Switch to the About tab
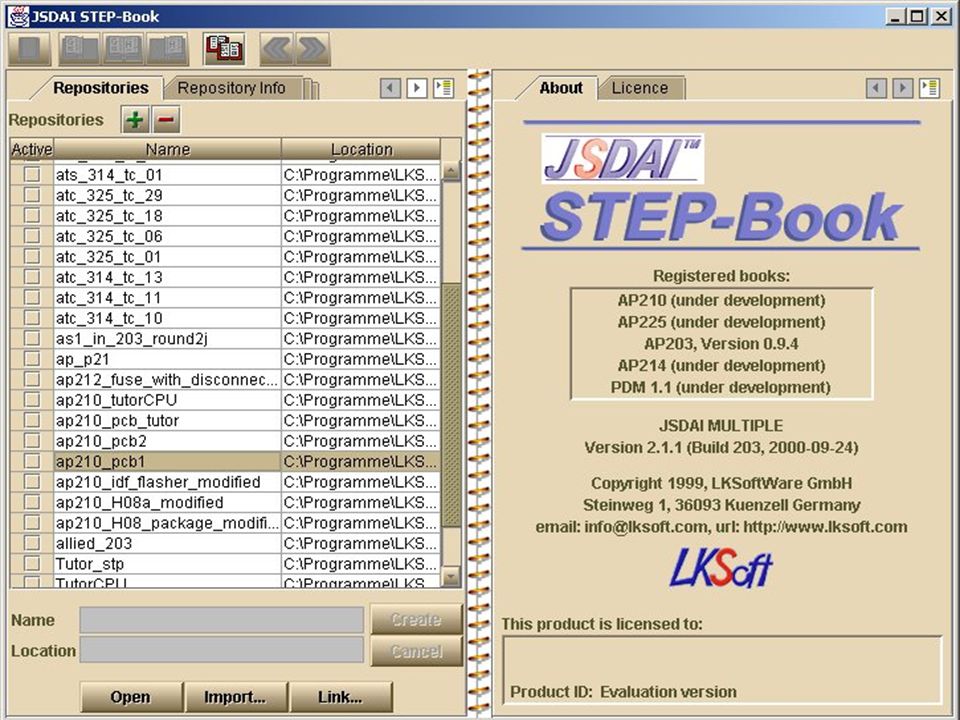 coord(561,88)
